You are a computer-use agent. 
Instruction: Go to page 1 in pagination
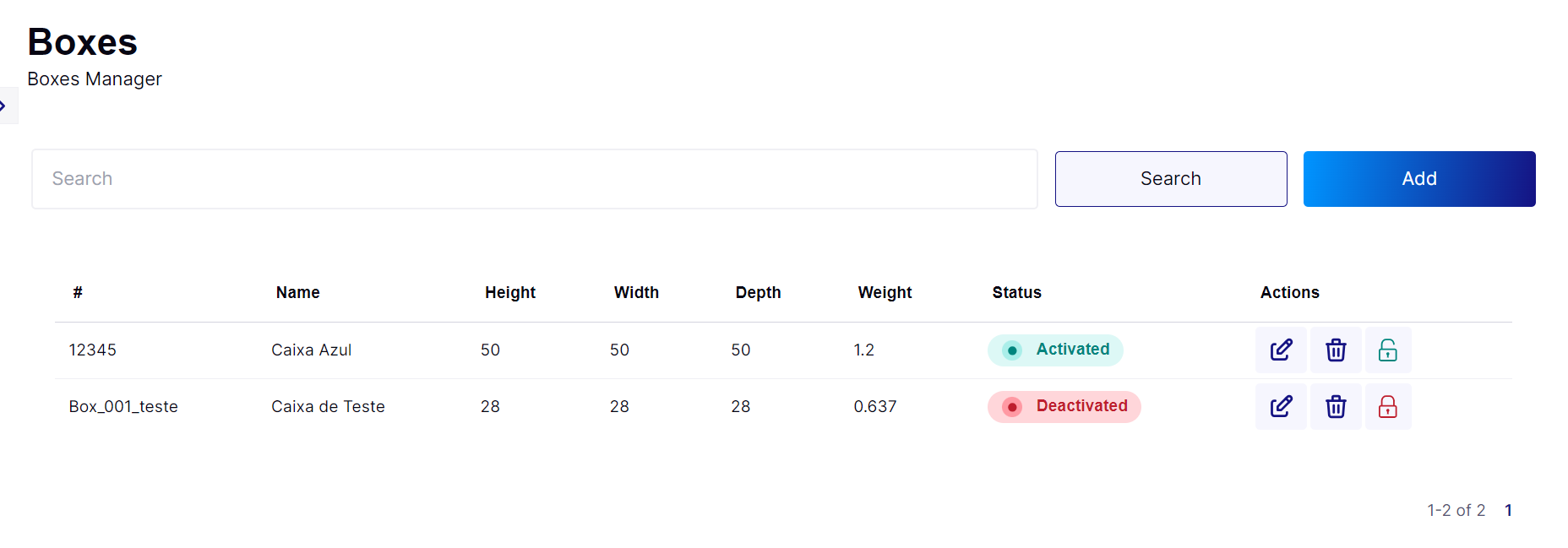coord(1508,510)
